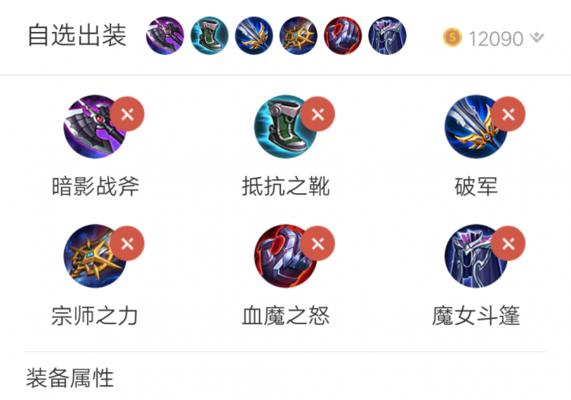Remove 宗师之力 with its red X button

tap(127, 243)
